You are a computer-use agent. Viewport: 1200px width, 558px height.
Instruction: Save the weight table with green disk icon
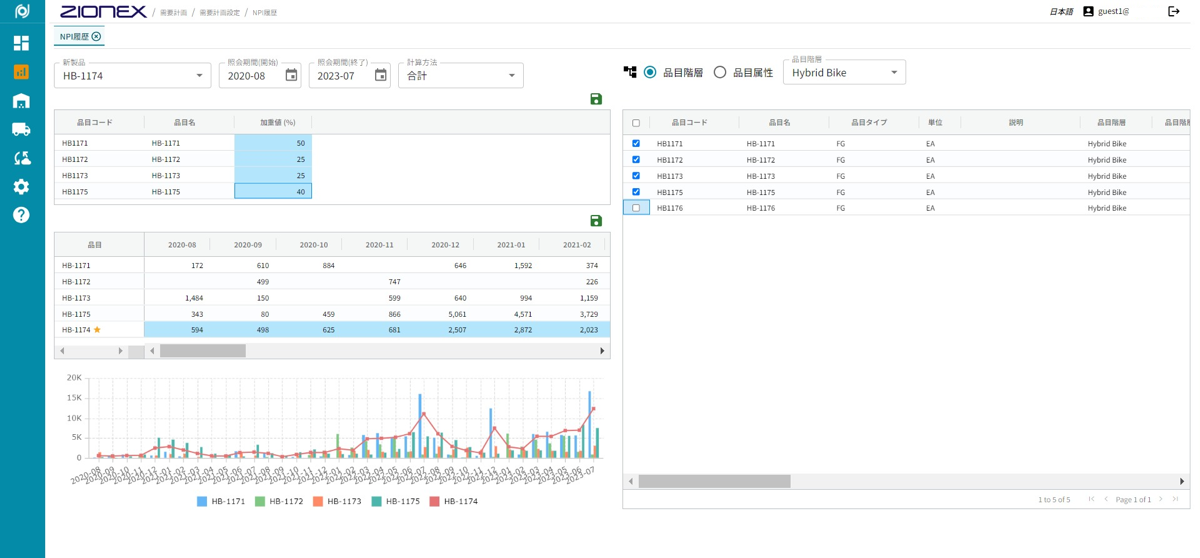coord(596,99)
